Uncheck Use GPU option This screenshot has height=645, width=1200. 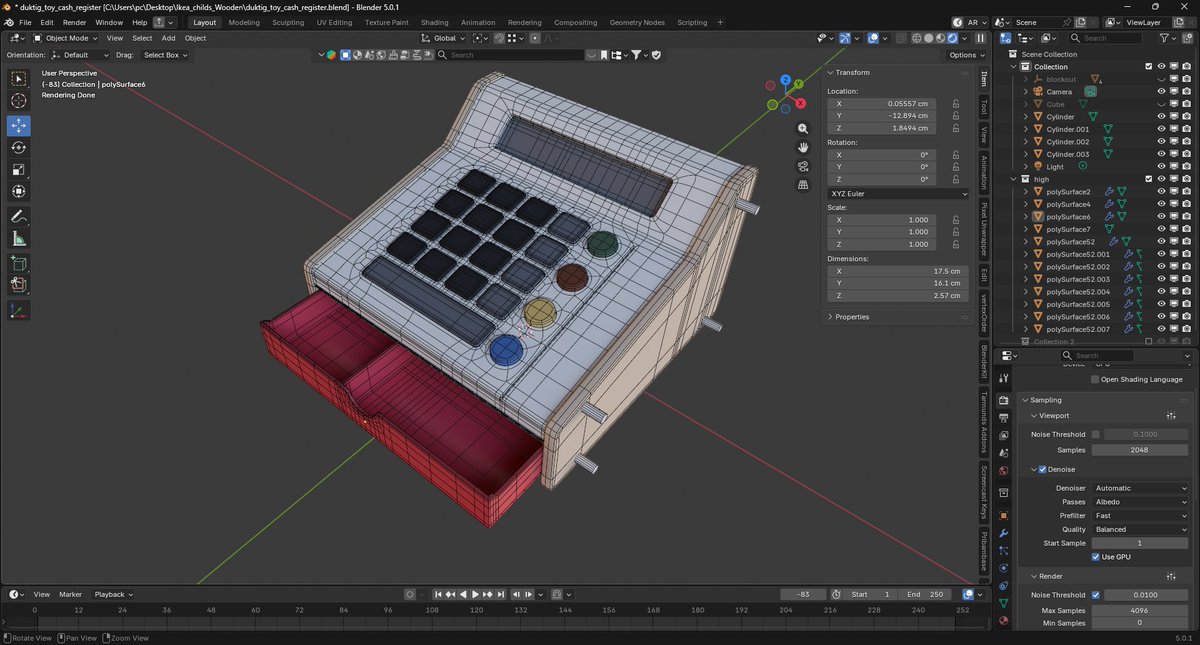(1095, 557)
